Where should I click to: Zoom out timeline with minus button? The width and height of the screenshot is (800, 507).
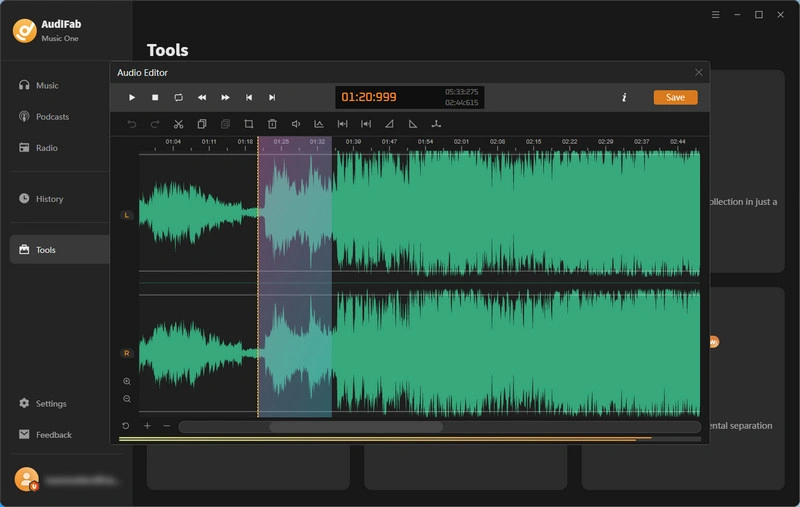pos(166,426)
